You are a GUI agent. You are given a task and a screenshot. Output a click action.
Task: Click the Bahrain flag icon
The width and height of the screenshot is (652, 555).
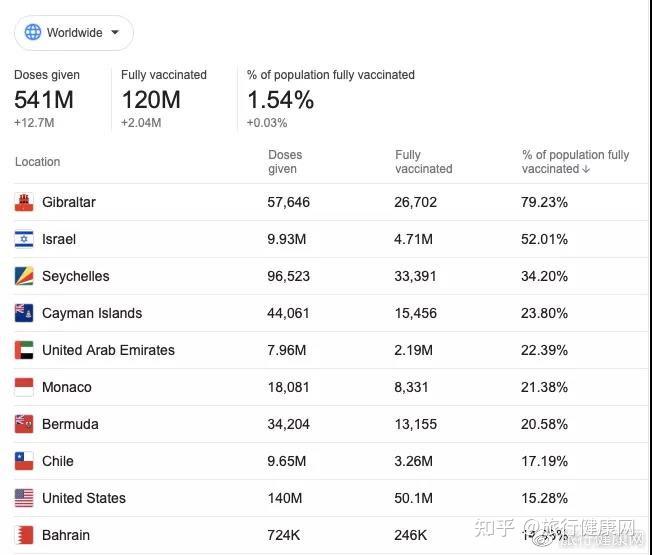tap(24, 535)
